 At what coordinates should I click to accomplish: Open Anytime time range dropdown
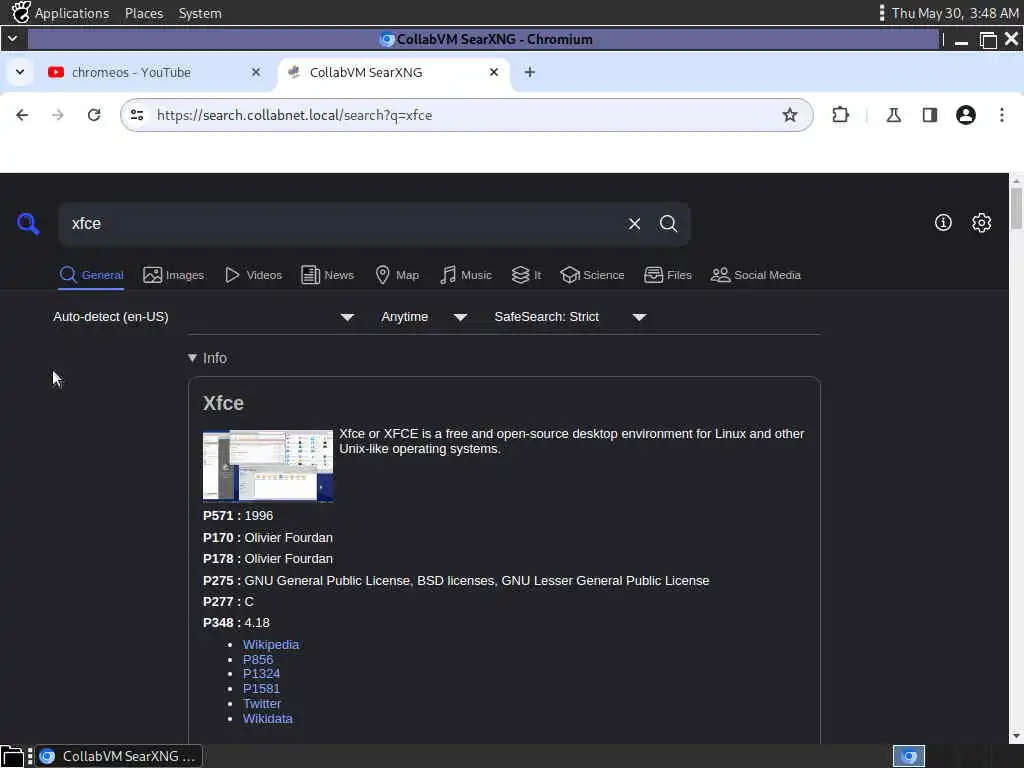pyautogui.click(x=424, y=317)
